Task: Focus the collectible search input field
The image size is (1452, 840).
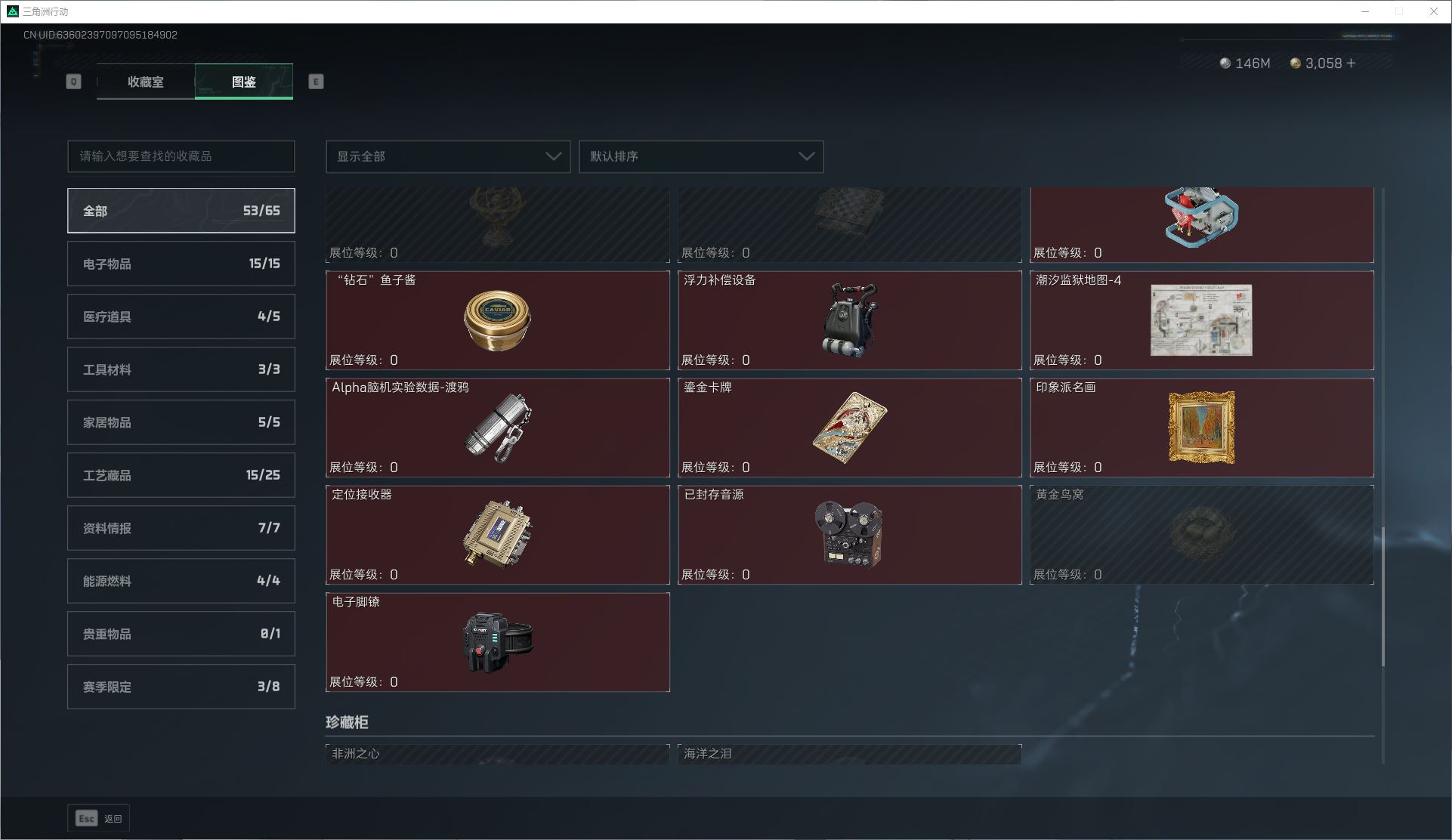Action: pos(181,156)
